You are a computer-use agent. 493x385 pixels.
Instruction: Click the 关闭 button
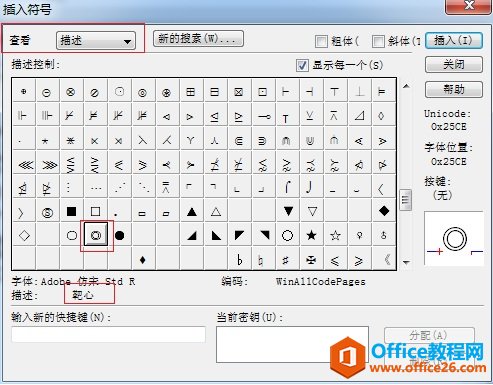454,64
